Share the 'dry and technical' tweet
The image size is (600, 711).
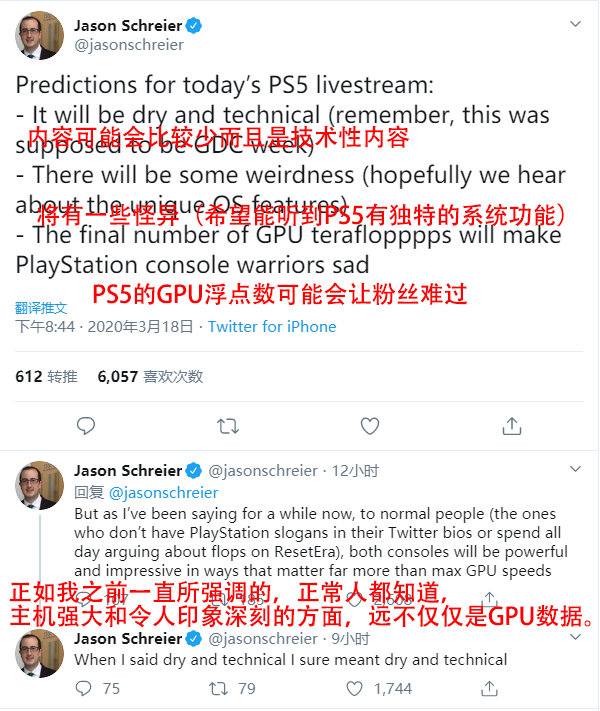click(489, 688)
